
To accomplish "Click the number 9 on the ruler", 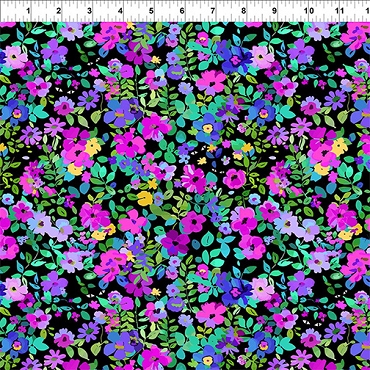I will pyautogui.click(x=274, y=11).
